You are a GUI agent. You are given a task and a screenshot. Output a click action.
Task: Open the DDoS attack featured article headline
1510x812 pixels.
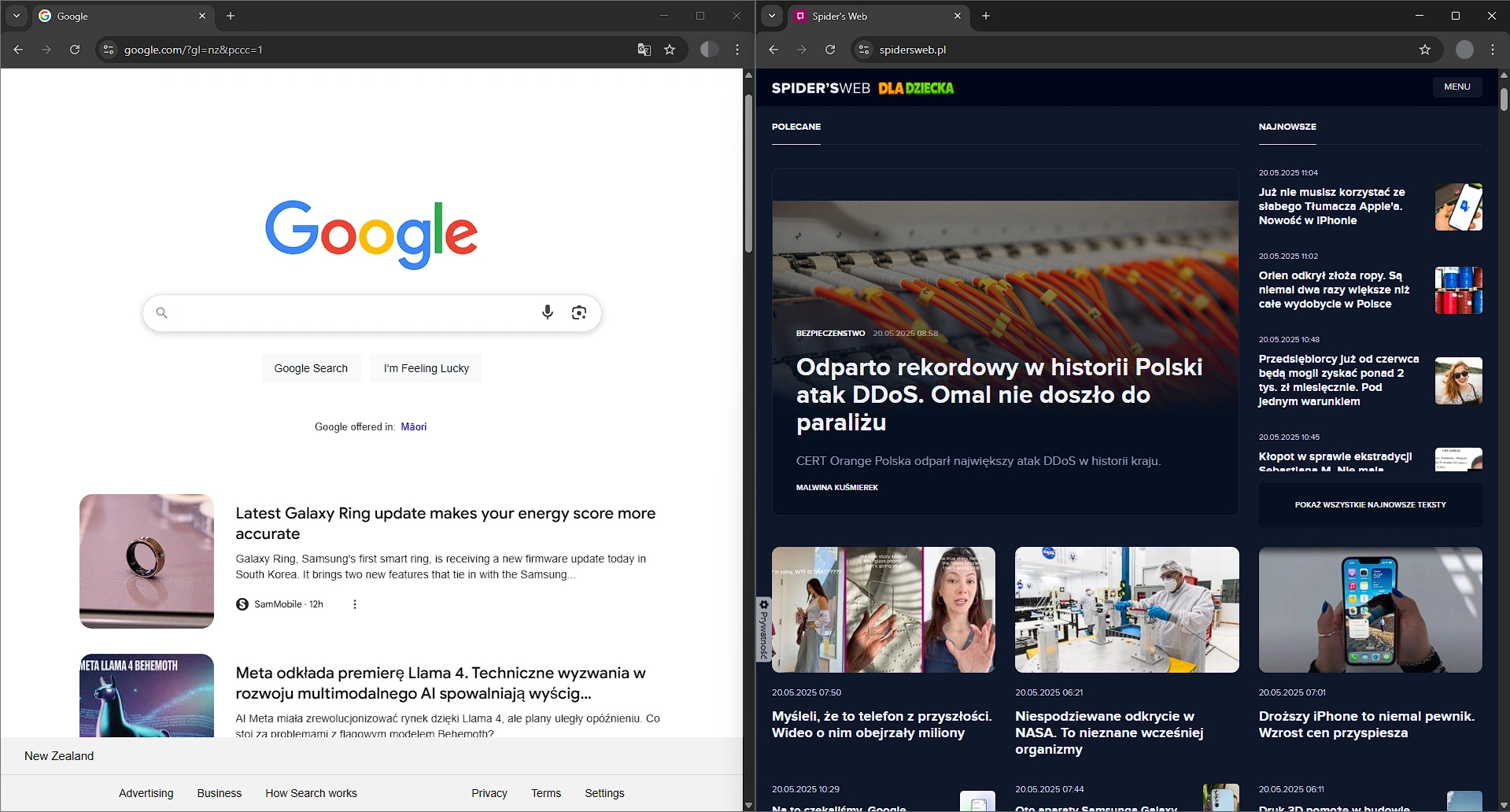pos(999,394)
